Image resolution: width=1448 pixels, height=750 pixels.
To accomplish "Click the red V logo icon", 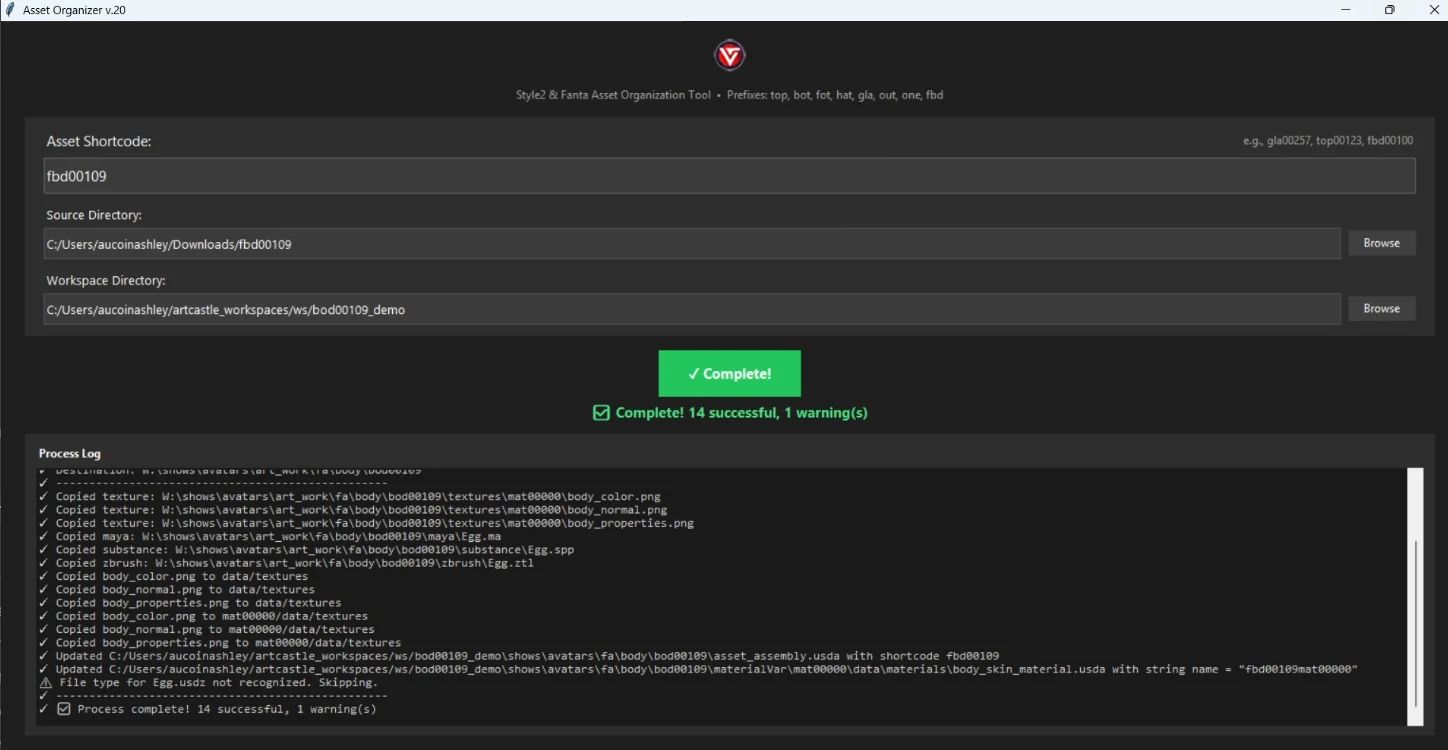I will click(730, 55).
